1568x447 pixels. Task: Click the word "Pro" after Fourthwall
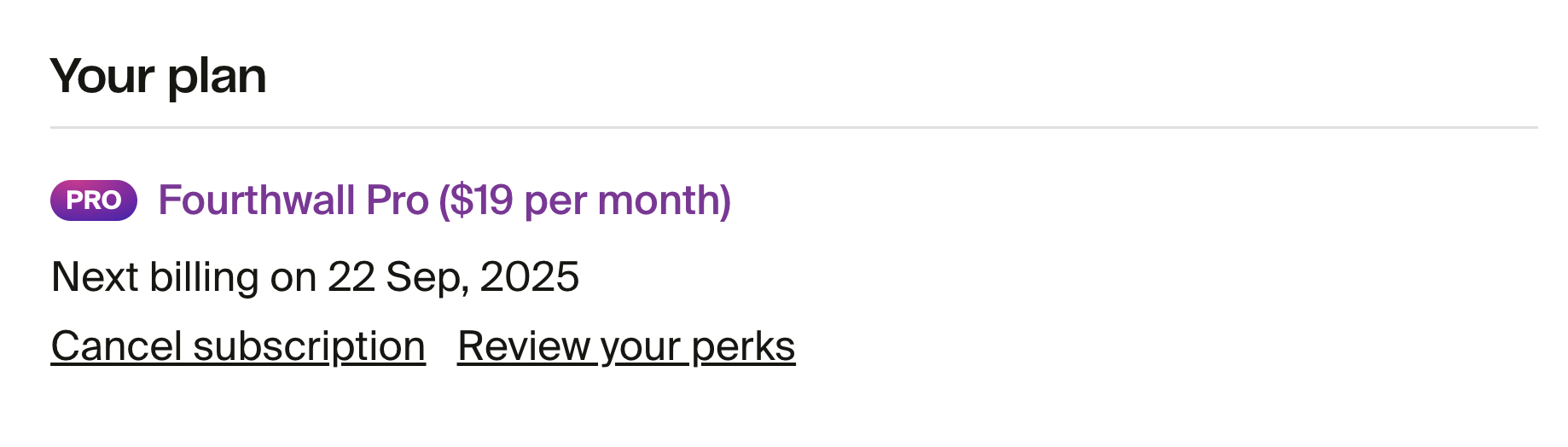[397, 200]
